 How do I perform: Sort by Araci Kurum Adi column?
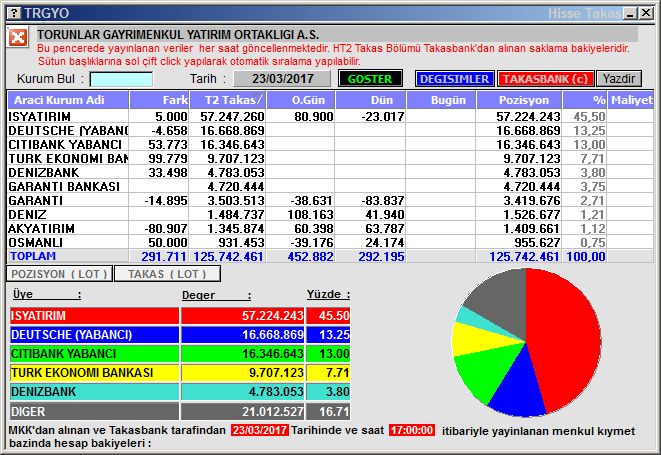point(68,100)
